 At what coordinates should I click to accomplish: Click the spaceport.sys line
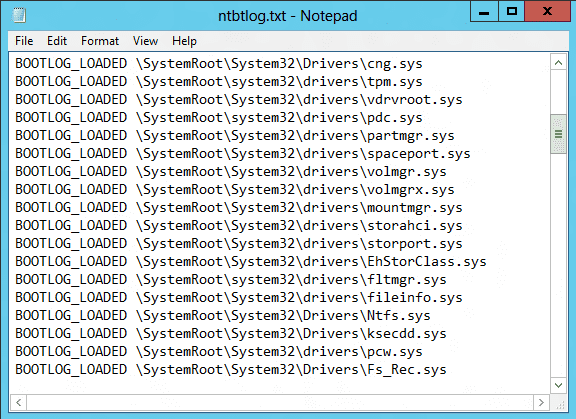coord(243,154)
